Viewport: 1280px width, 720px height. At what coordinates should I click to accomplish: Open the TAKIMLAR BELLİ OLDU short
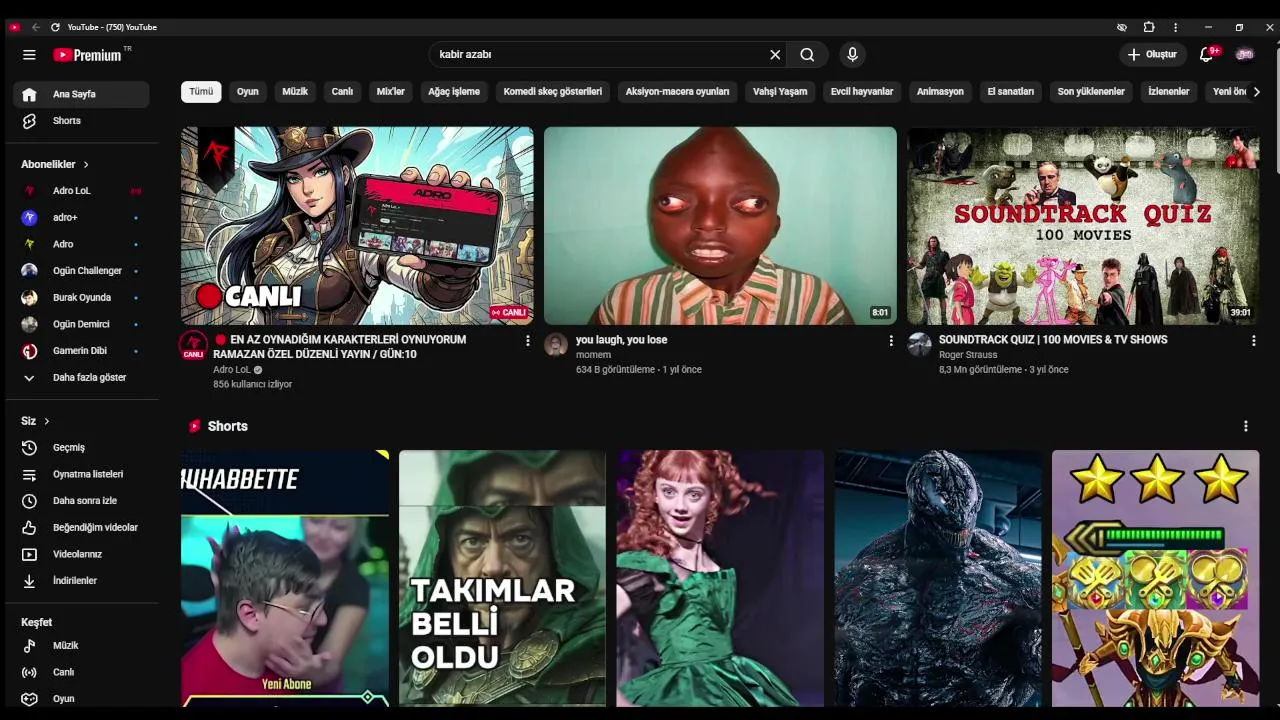502,578
